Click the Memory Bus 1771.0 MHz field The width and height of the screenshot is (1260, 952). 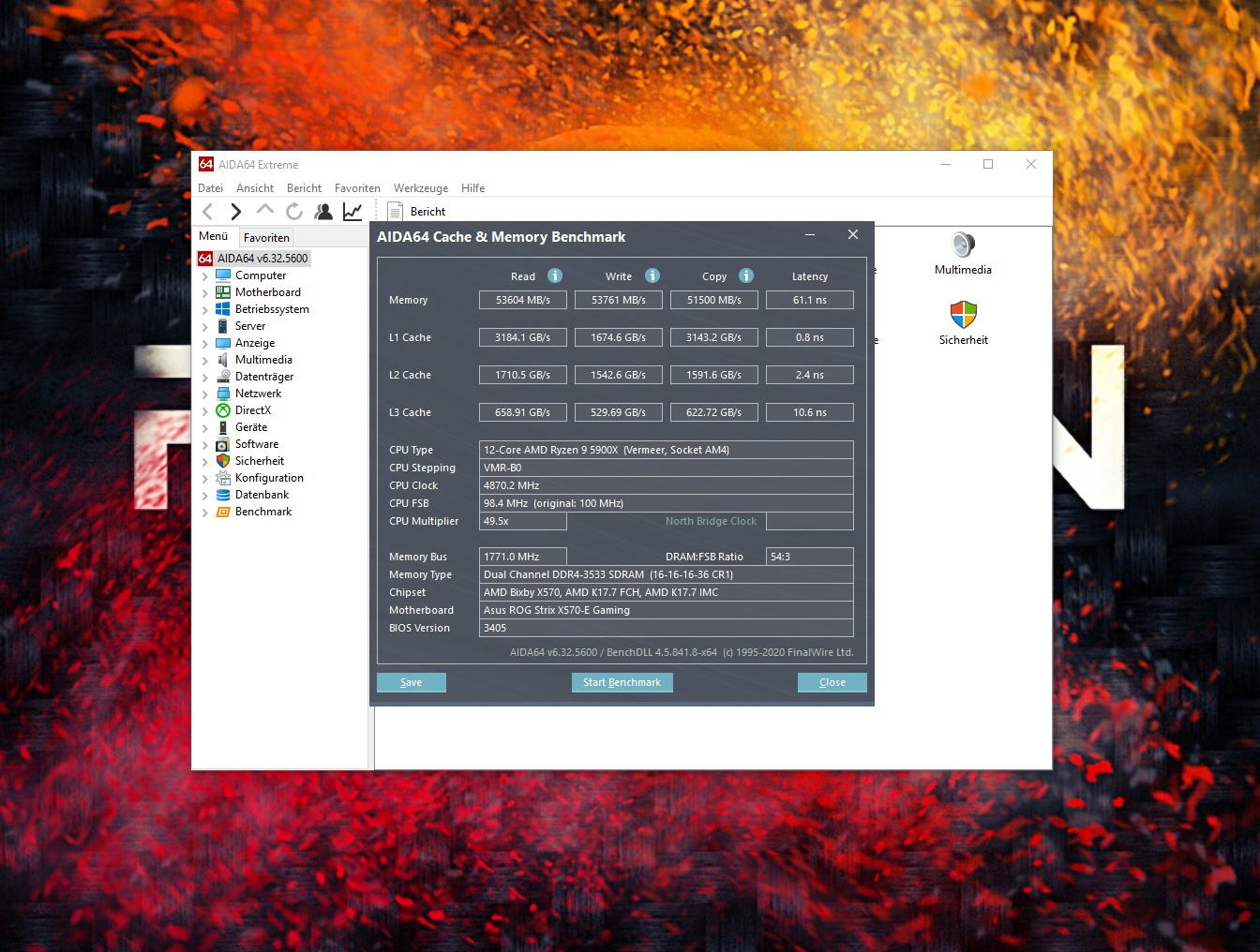tap(523, 557)
